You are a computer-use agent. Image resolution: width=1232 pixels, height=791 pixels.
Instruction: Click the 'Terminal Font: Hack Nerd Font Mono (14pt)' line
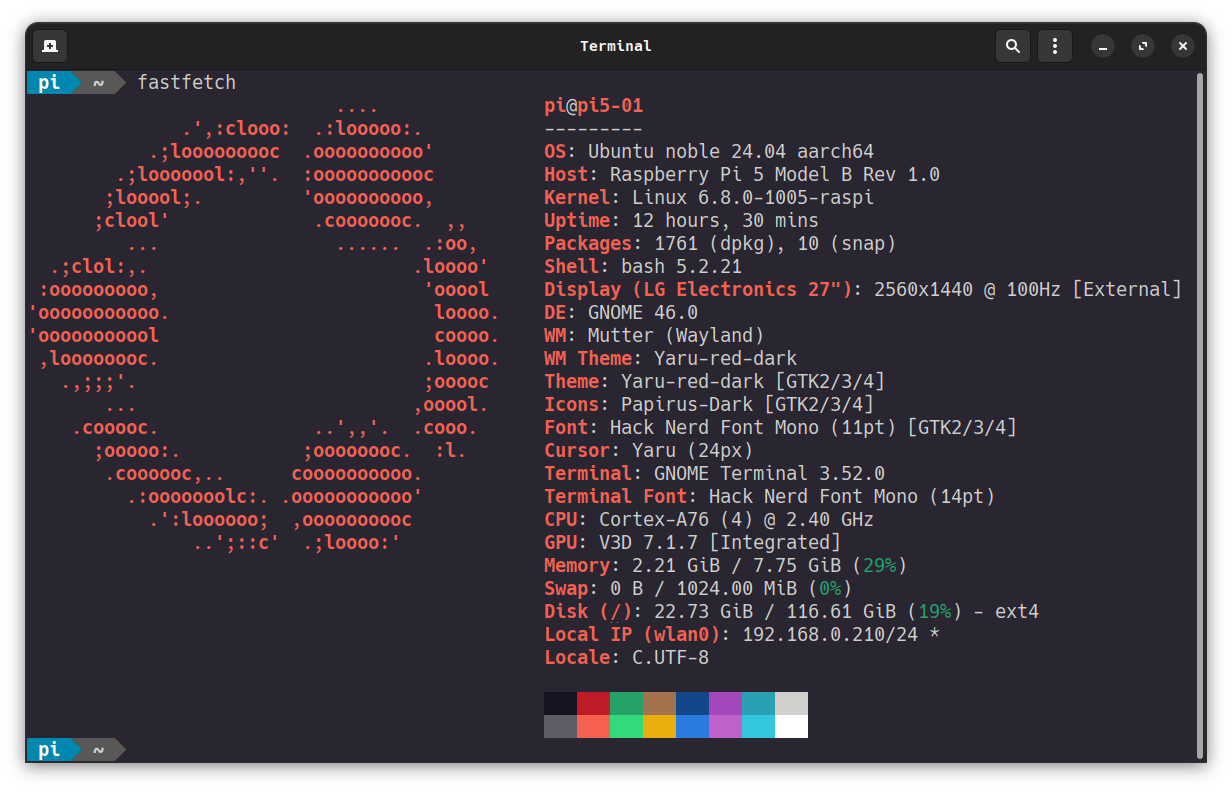[770, 497]
